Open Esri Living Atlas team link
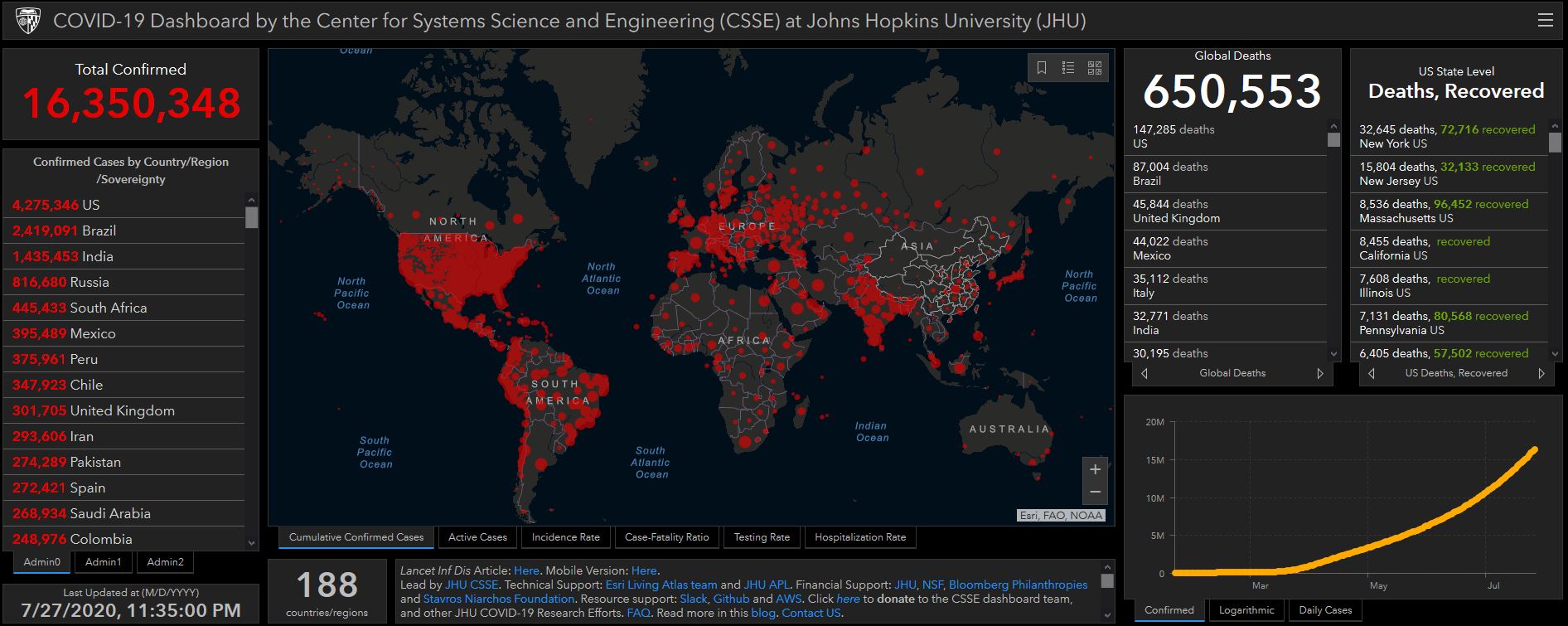The image size is (1568, 626). (661, 585)
